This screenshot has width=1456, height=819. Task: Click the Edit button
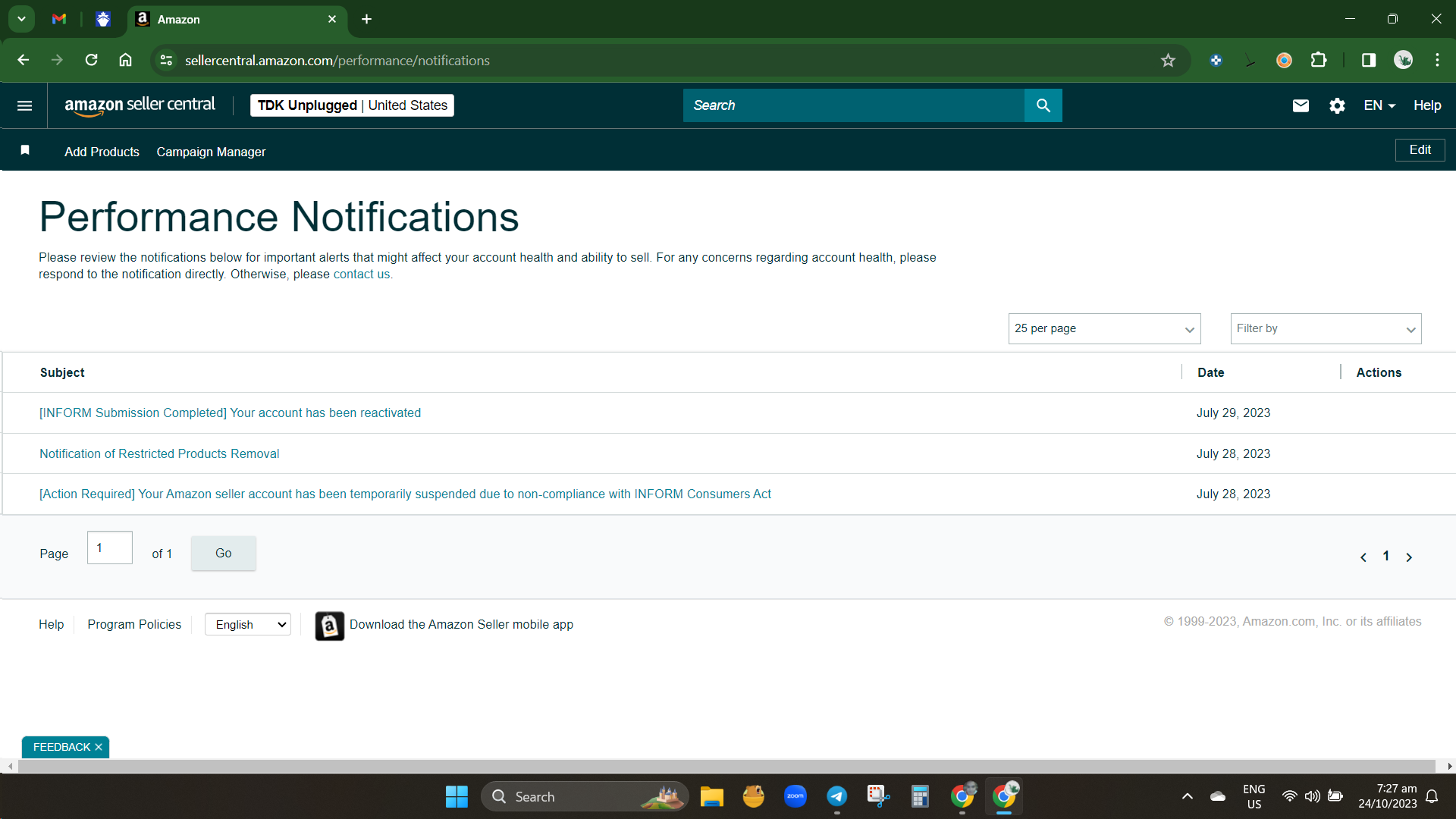[x=1420, y=150]
